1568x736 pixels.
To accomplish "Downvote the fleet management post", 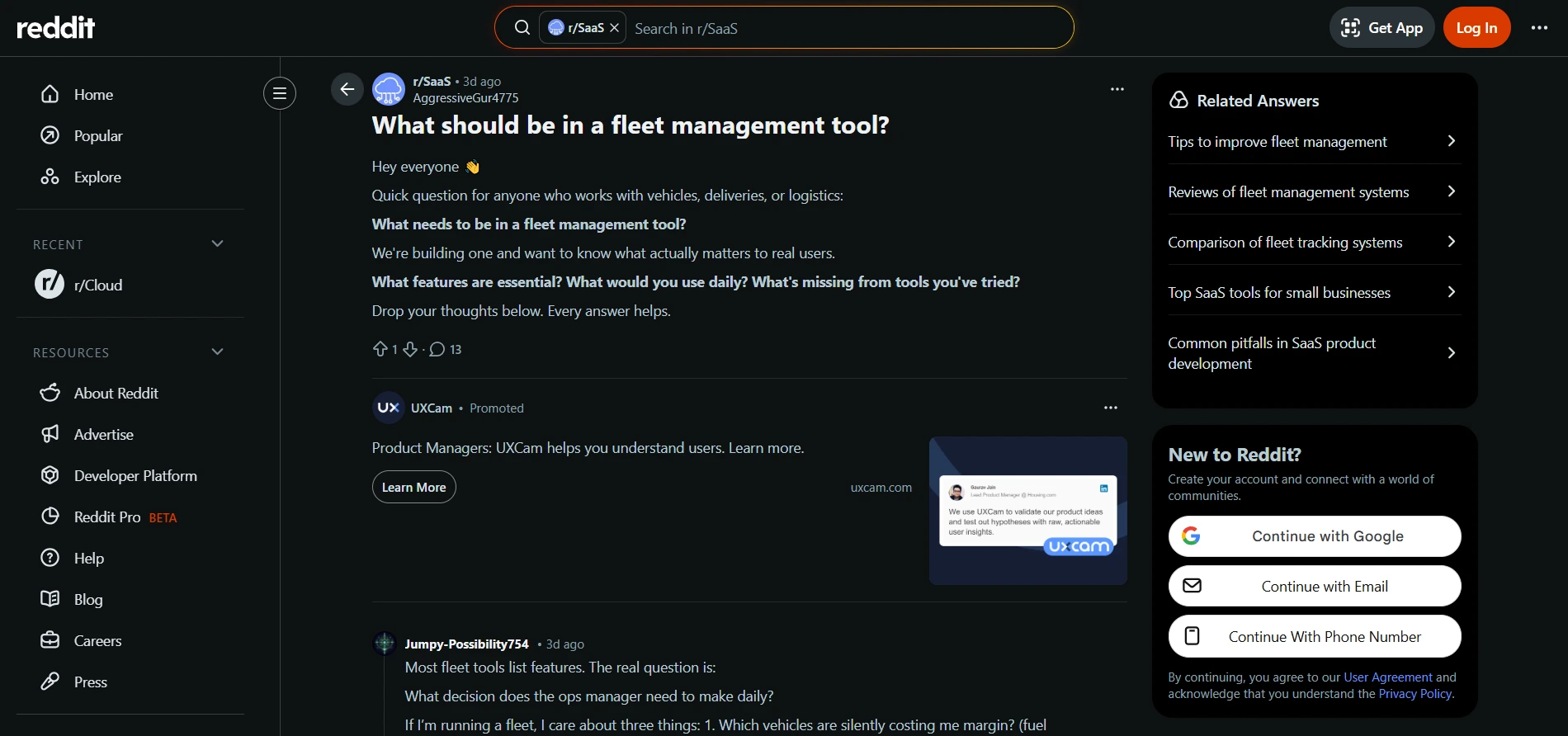I will (410, 349).
